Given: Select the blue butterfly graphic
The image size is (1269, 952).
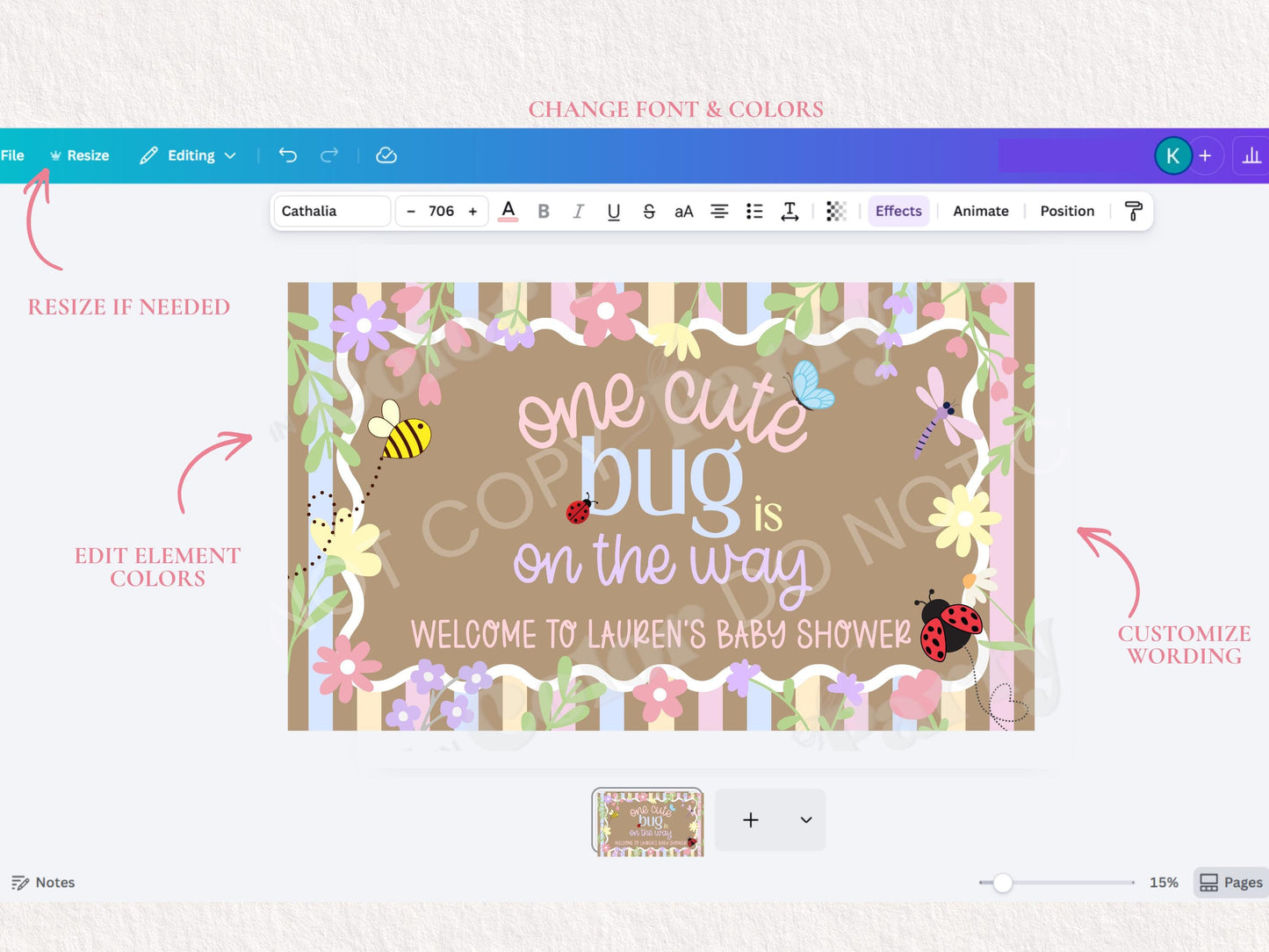Looking at the screenshot, I should click(x=811, y=386).
